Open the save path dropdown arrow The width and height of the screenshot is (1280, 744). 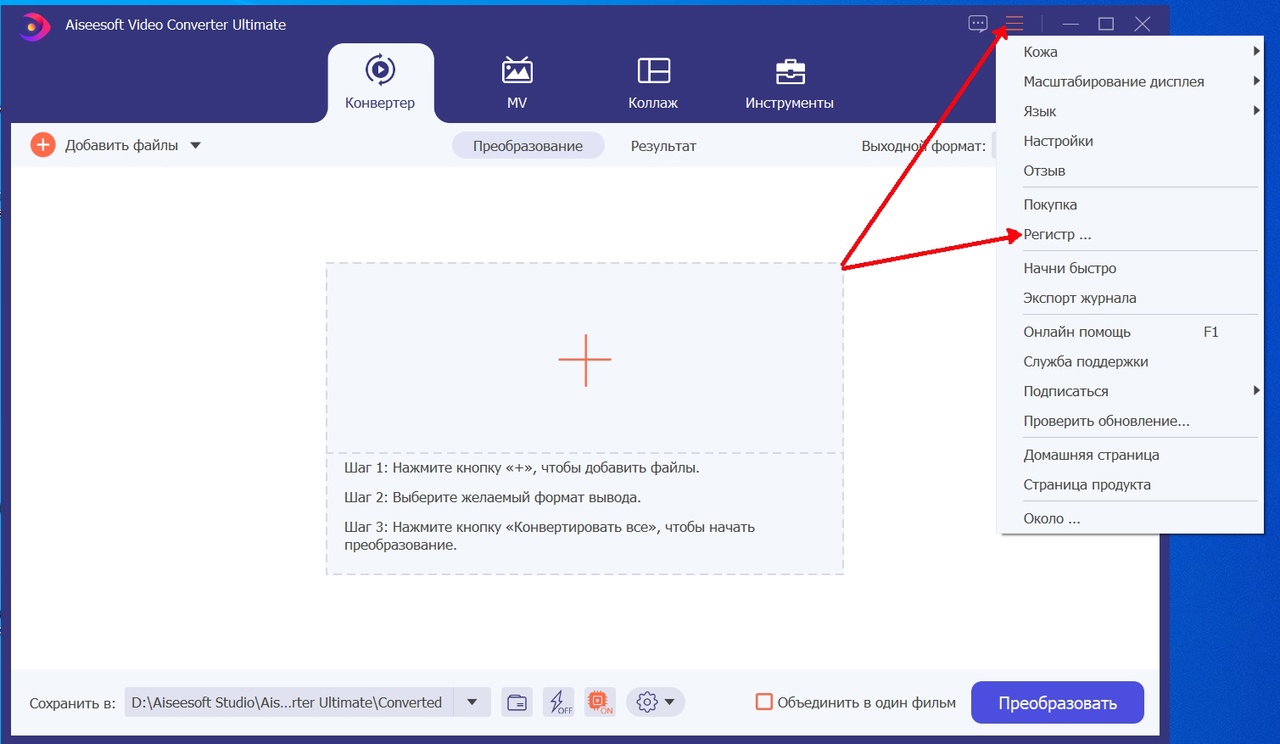coord(472,702)
